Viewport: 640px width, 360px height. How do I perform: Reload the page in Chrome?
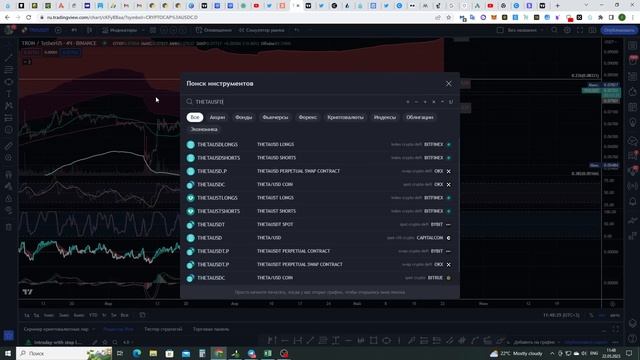[x=29, y=18]
